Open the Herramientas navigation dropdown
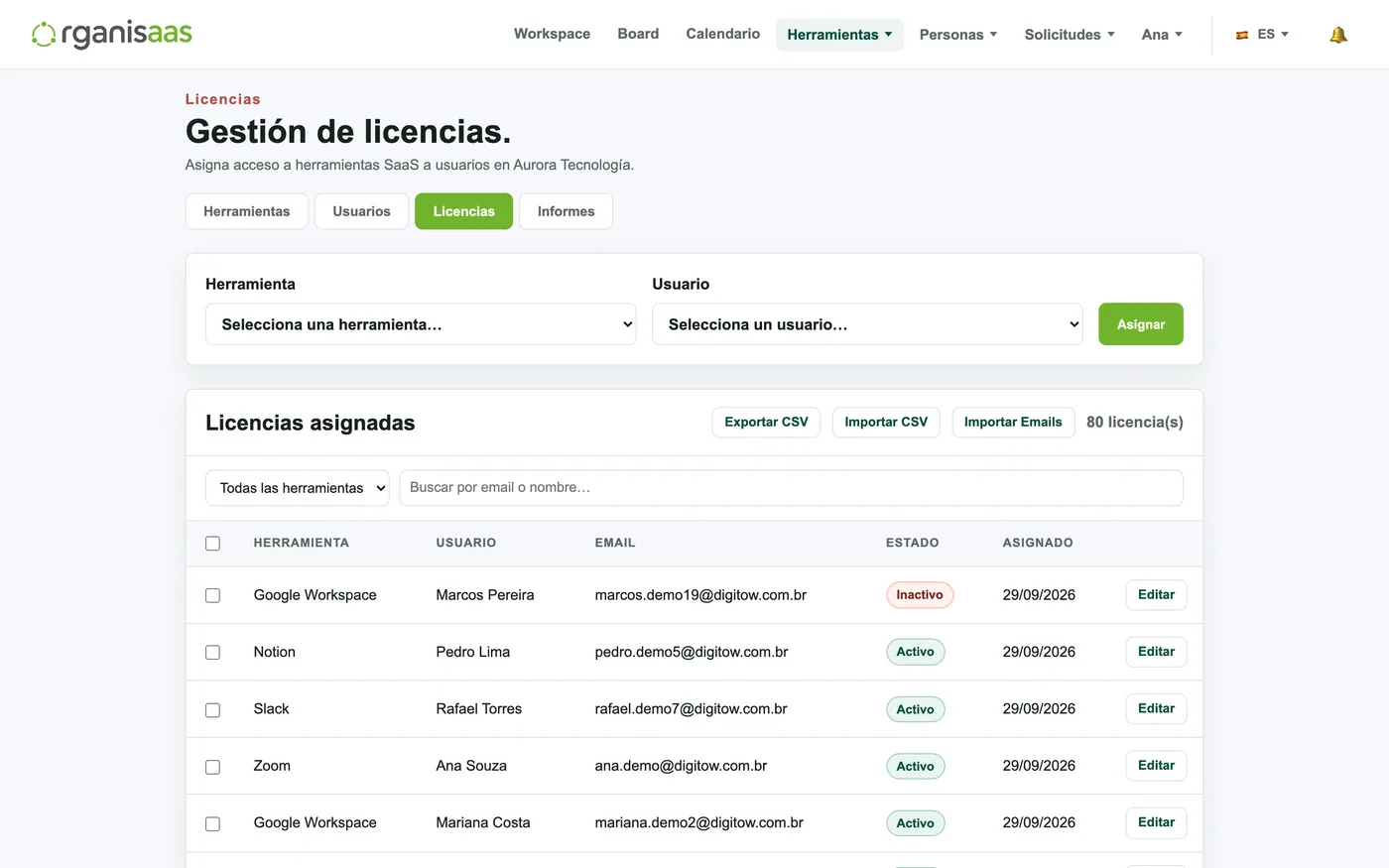This screenshot has height=868, width=1389. 839,35
